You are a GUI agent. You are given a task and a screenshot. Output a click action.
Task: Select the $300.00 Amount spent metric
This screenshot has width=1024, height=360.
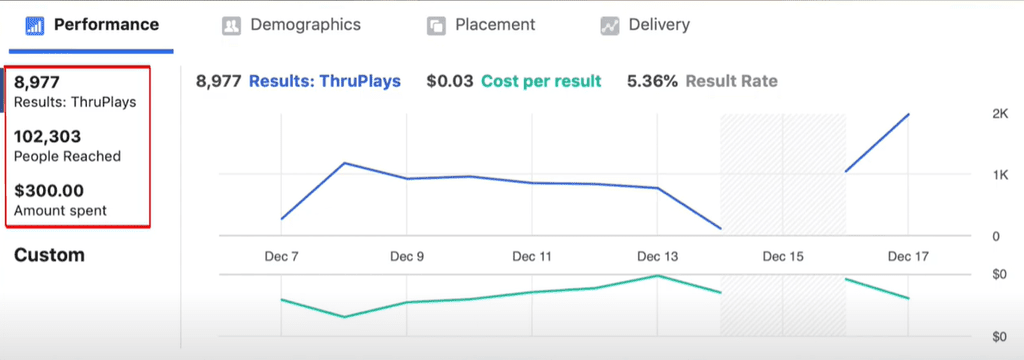click(x=60, y=201)
